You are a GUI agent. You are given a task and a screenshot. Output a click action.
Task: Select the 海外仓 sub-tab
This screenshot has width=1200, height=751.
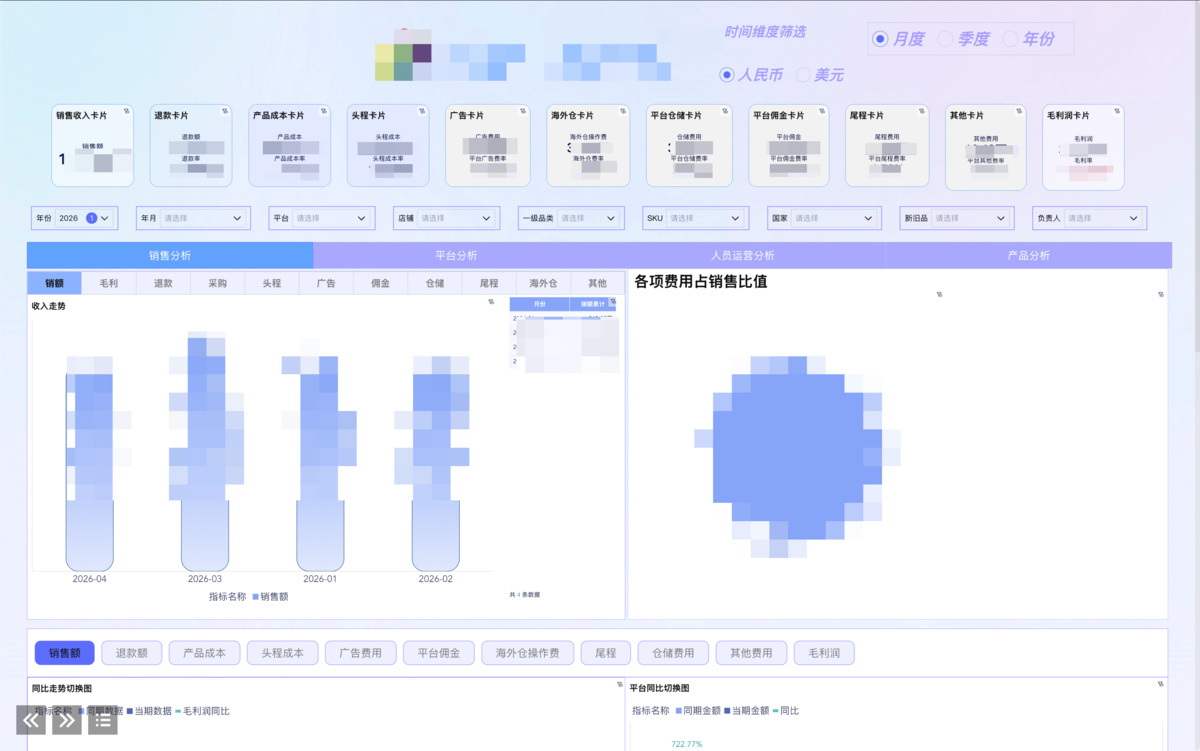[543, 283]
